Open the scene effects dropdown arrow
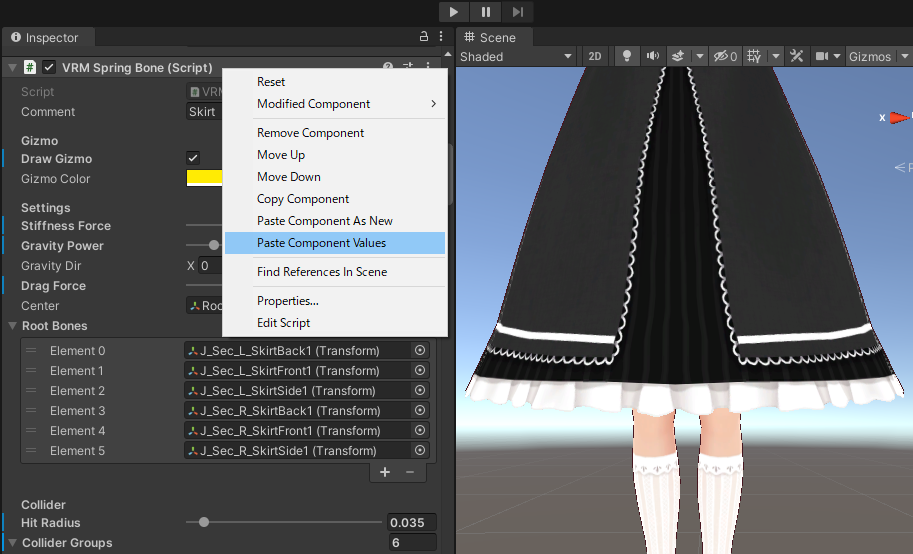The image size is (913, 554). pos(700,57)
